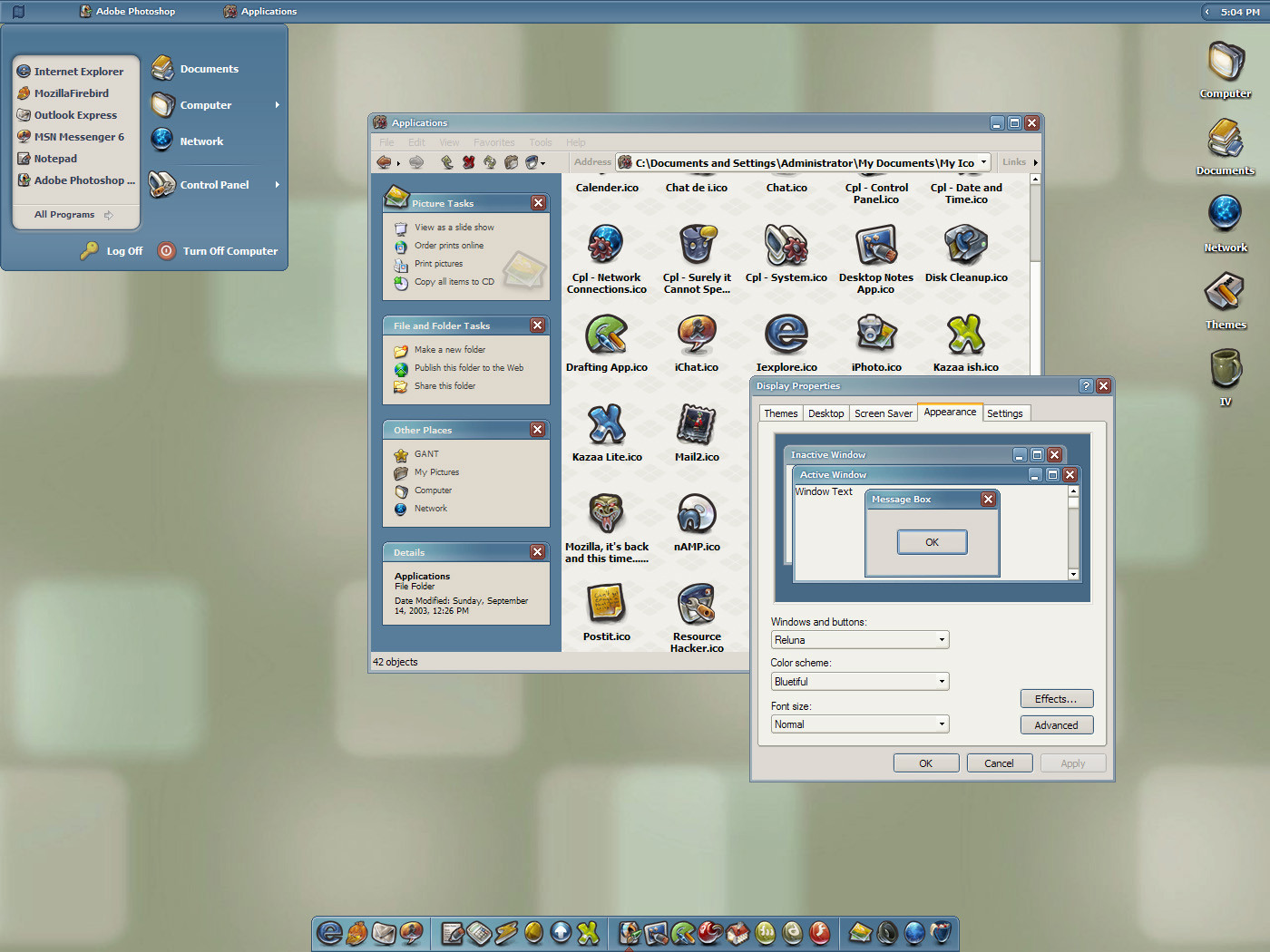Click the Effects... button
The width and height of the screenshot is (1270, 952).
1056,699
